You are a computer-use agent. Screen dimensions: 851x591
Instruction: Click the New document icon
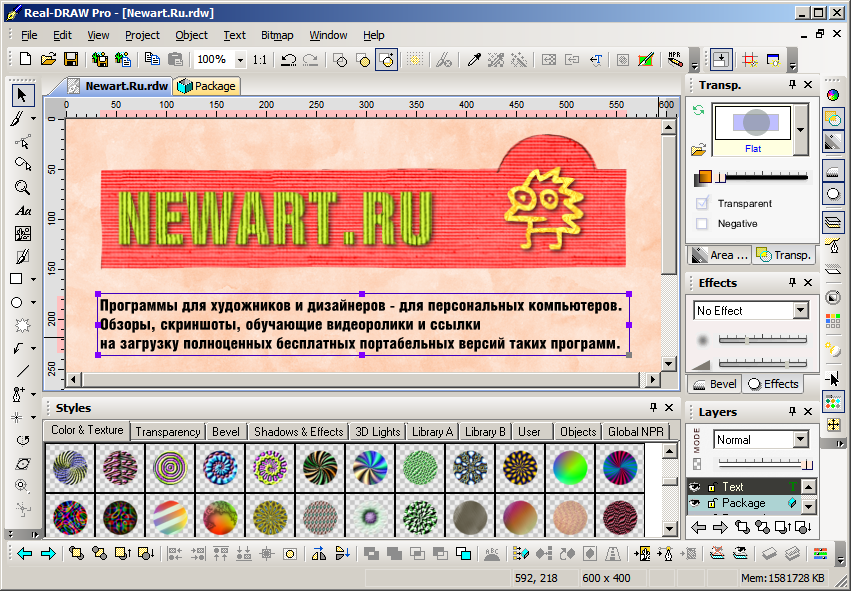26,60
